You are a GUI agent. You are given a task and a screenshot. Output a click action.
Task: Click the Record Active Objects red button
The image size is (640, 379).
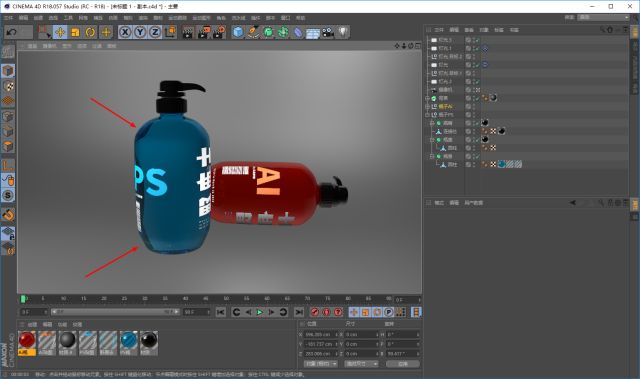click(x=315, y=312)
